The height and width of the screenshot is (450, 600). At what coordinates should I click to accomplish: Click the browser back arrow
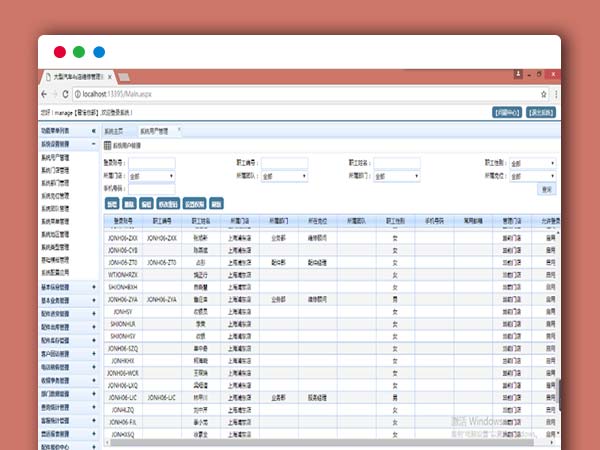44,93
